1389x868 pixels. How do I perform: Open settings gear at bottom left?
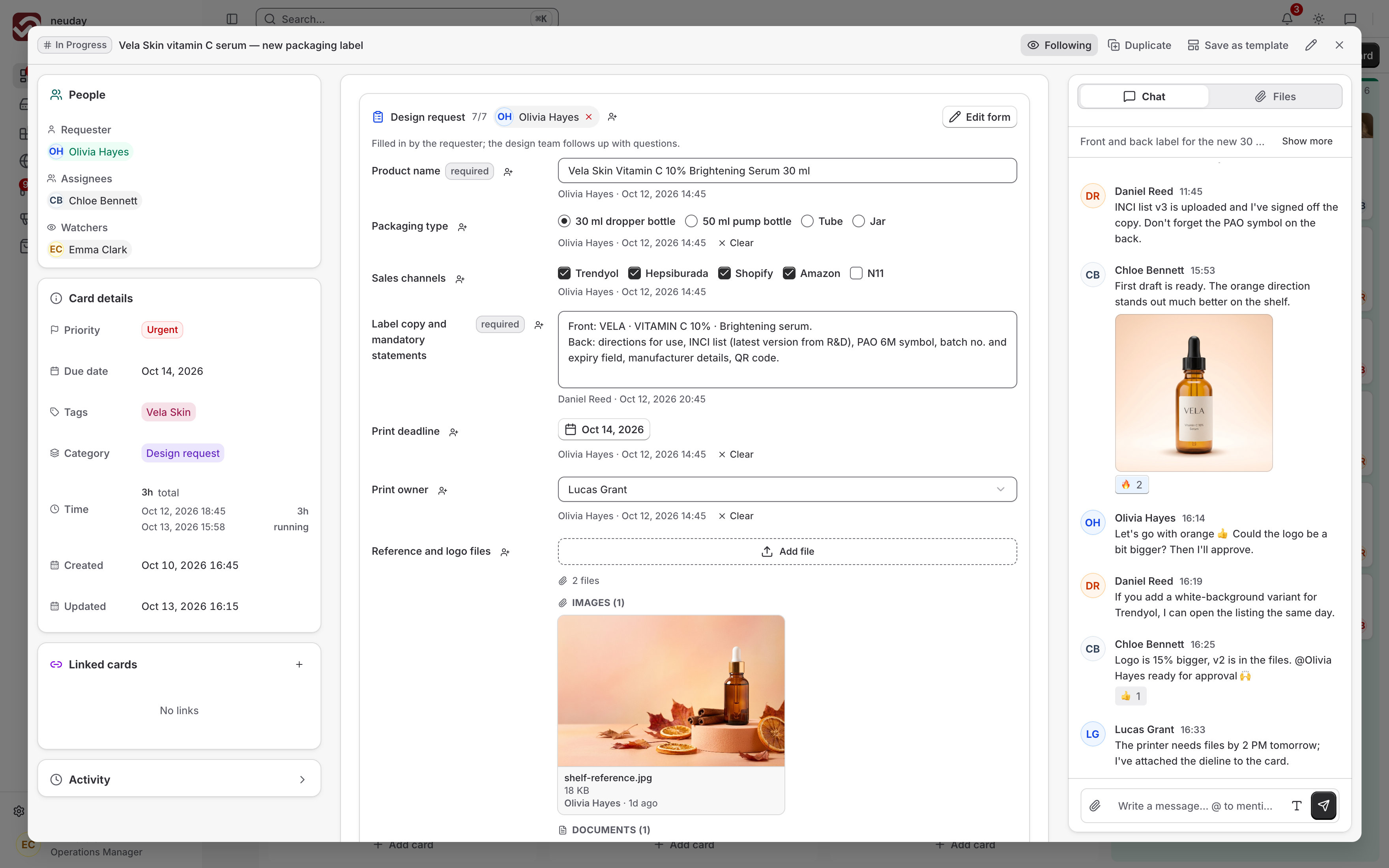coord(19,811)
